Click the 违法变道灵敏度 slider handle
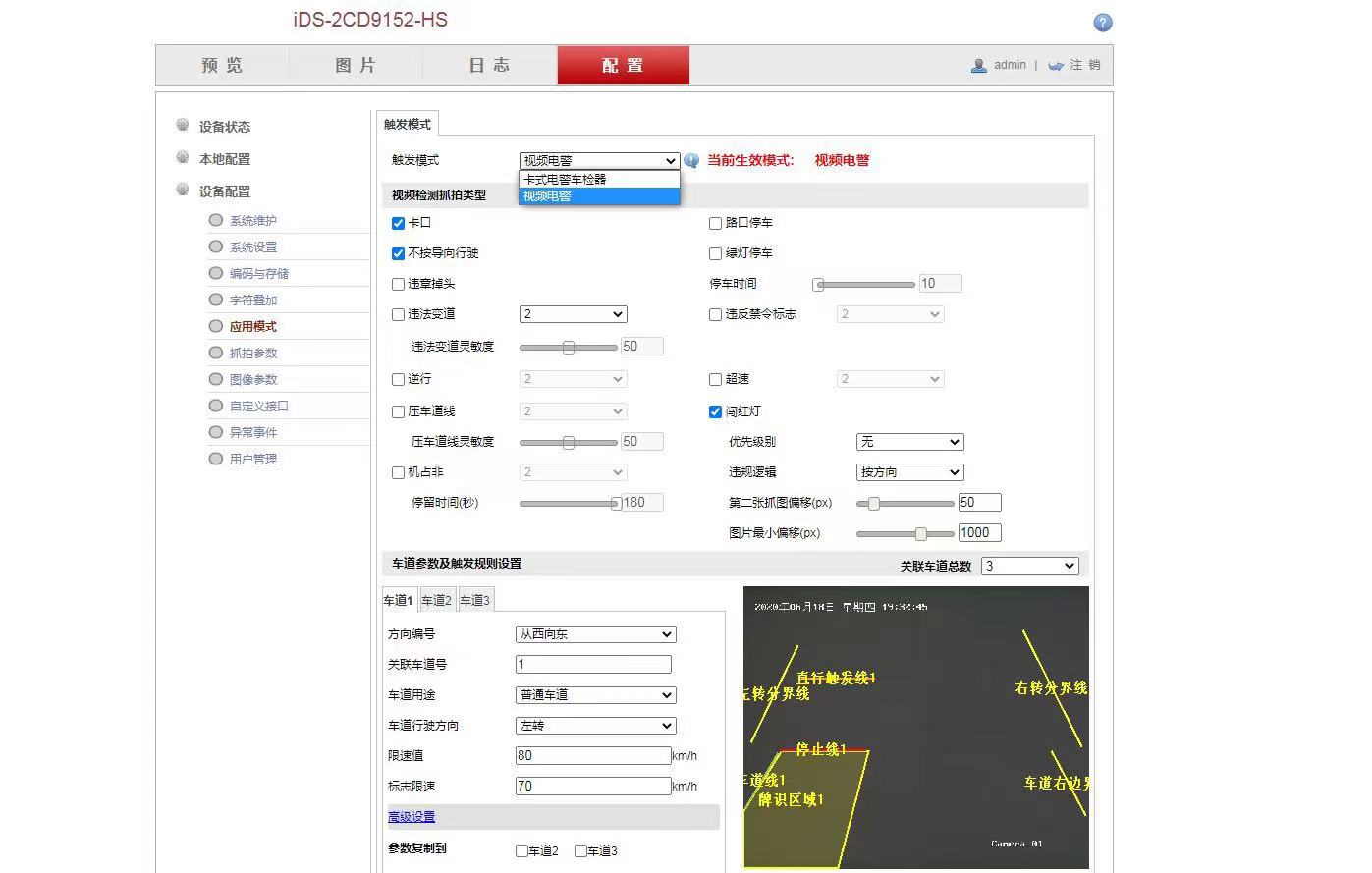 [569, 347]
